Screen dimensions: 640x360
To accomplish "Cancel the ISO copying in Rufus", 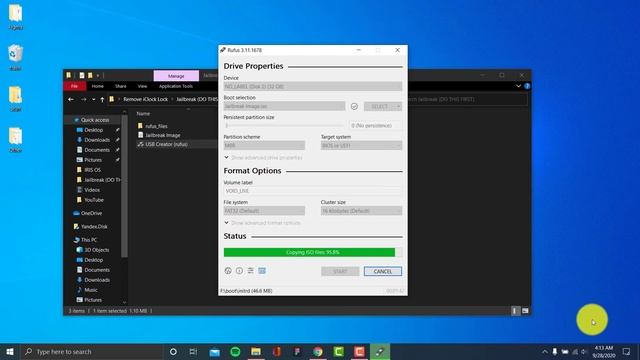I will point(383,271).
